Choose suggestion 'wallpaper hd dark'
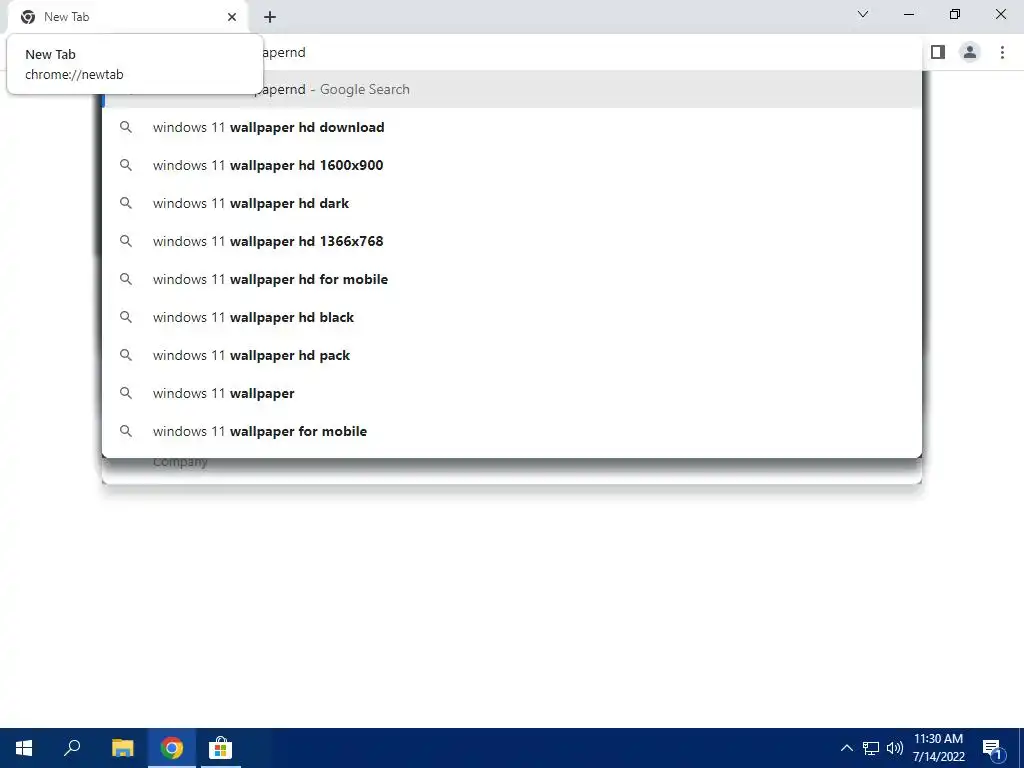This screenshot has height=768, width=1024. click(512, 203)
